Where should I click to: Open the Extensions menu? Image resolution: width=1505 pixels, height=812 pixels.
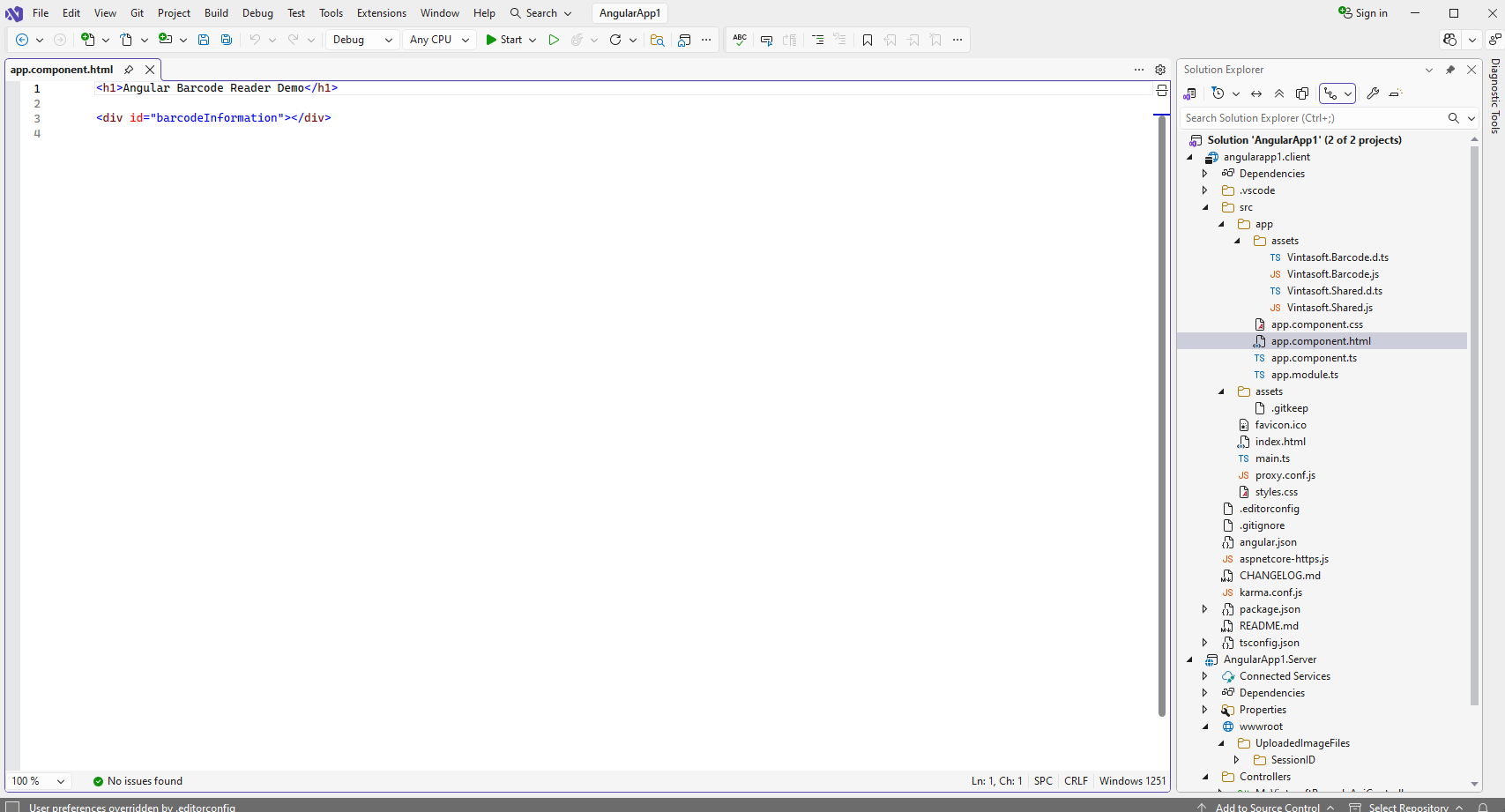click(381, 13)
